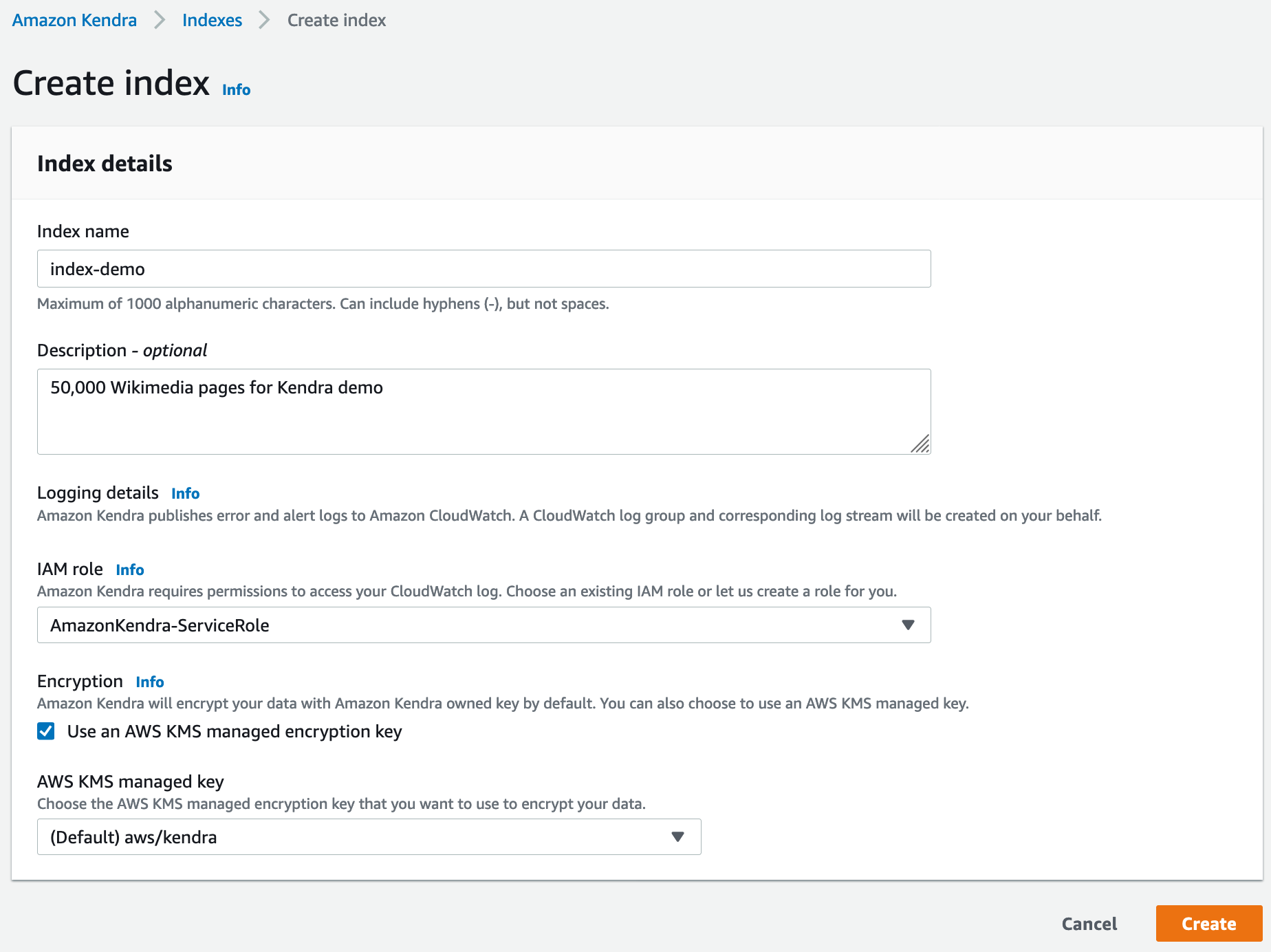
Task: Click the KMS encryption key checkbox label
Action: click(x=235, y=731)
